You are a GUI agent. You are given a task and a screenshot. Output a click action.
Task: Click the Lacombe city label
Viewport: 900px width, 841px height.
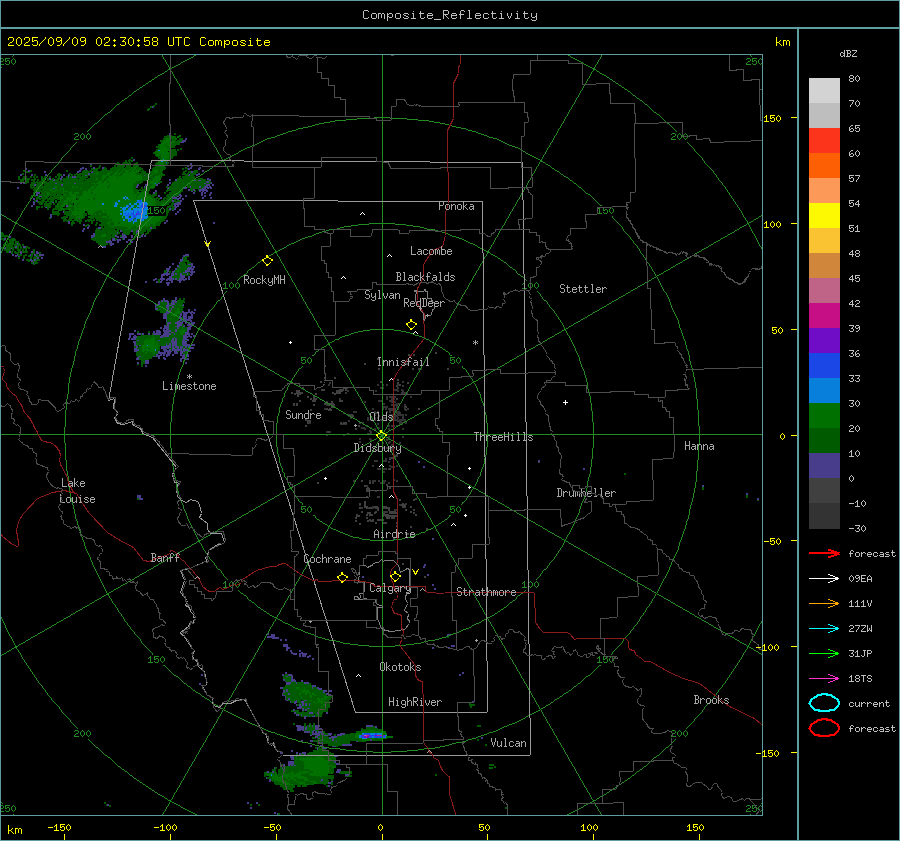click(431, 251)
